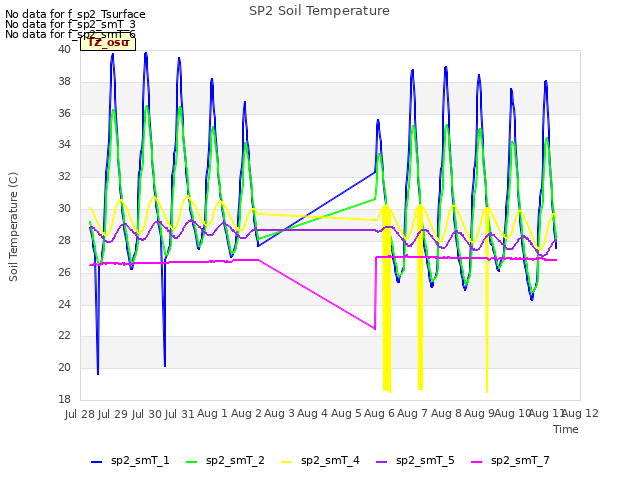This screenshot has width=640, height=480.
Task: Click the TZ_osu annotation box
Action: tap(108, 43)
